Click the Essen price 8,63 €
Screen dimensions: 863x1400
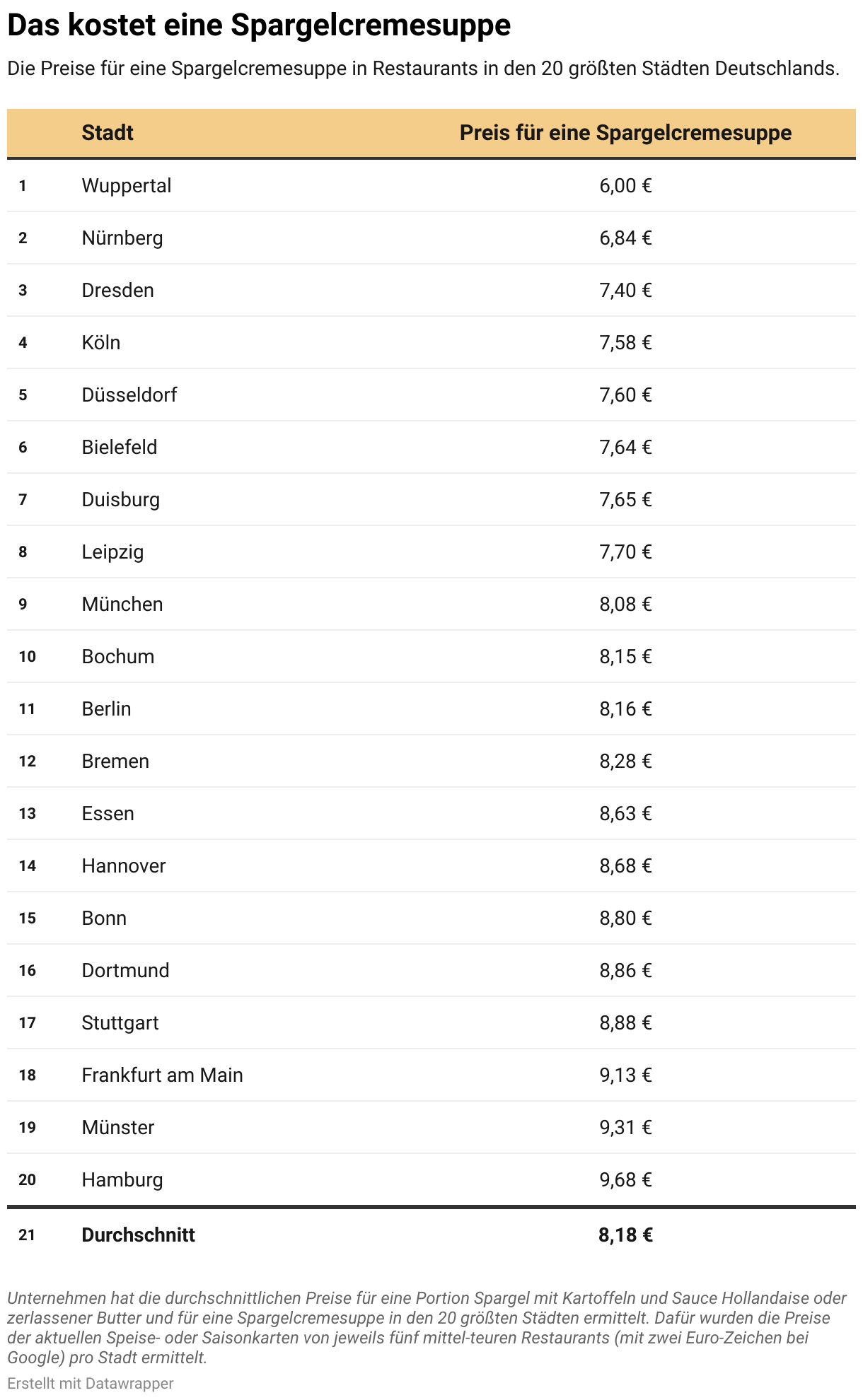tap(625, 814)
